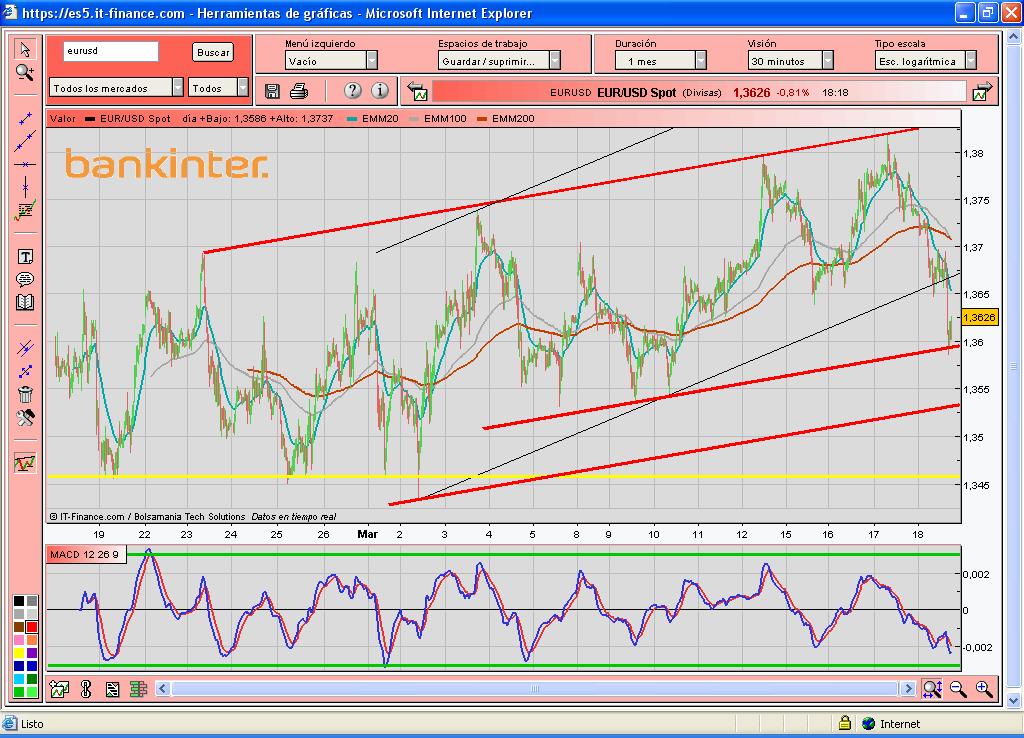Click the add chart icon at bottom left

click(x=59, y=689)
